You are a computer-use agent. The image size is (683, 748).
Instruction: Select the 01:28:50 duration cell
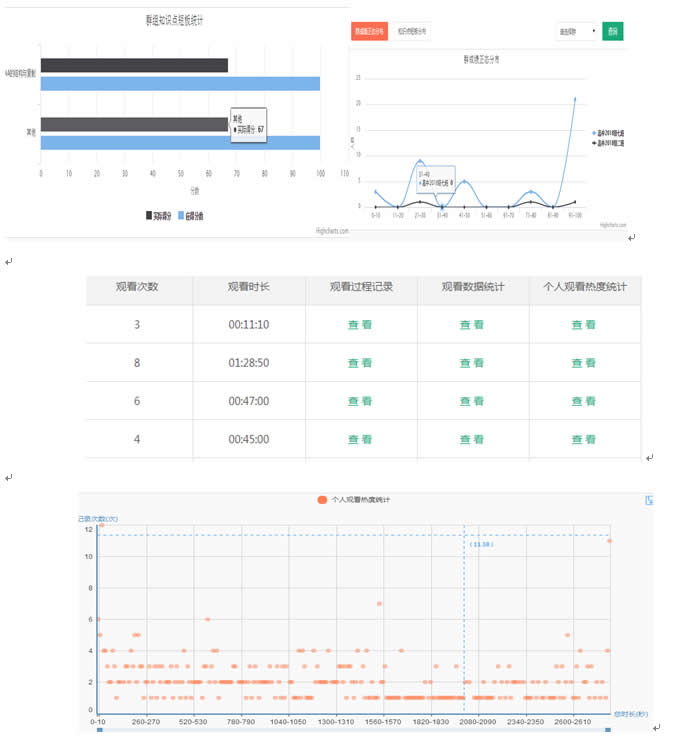click(x=248, y=363)
